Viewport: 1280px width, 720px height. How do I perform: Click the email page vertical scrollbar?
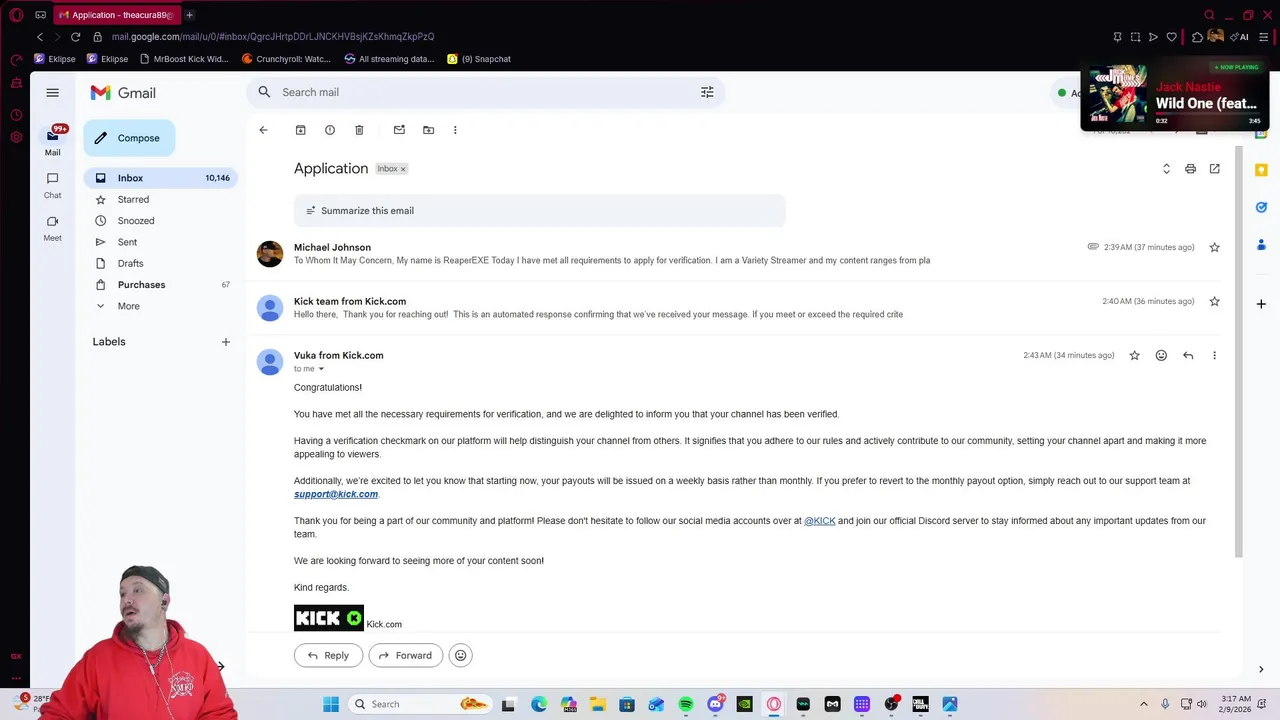coord(1239,350)
